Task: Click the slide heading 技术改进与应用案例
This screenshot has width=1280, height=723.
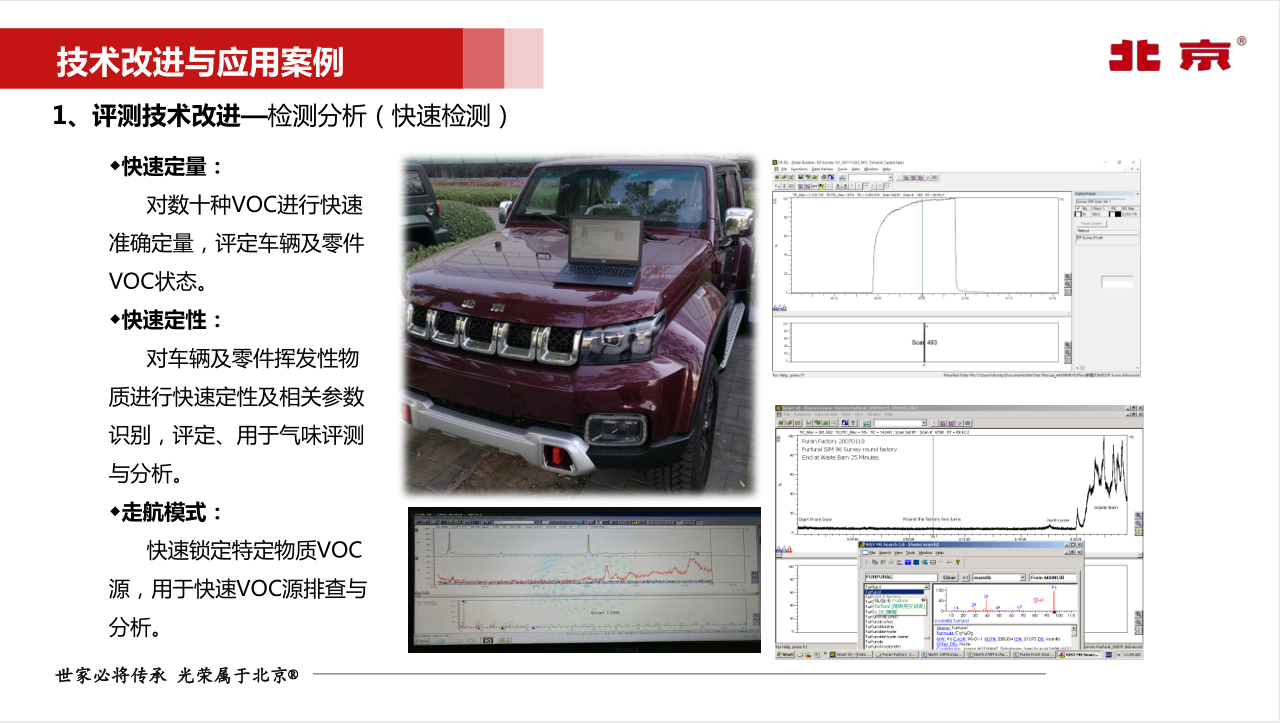Action: click(x=200, y=62)
